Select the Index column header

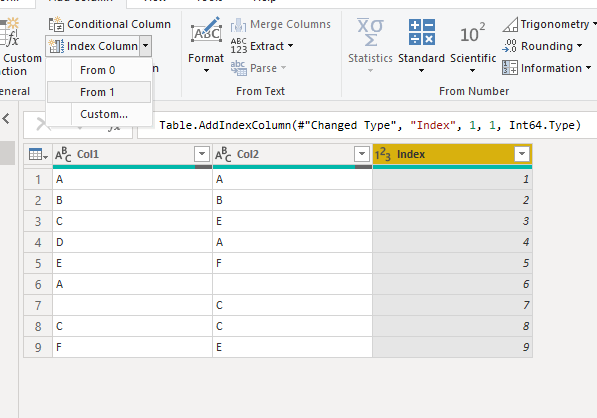click(x=452, y=155)
